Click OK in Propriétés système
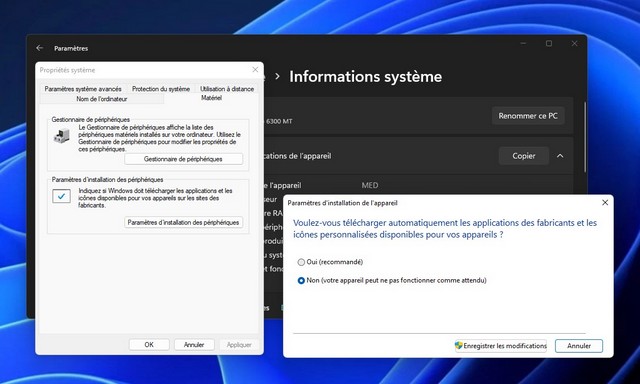This screenshot has height=384, width=640. [149, 345]
